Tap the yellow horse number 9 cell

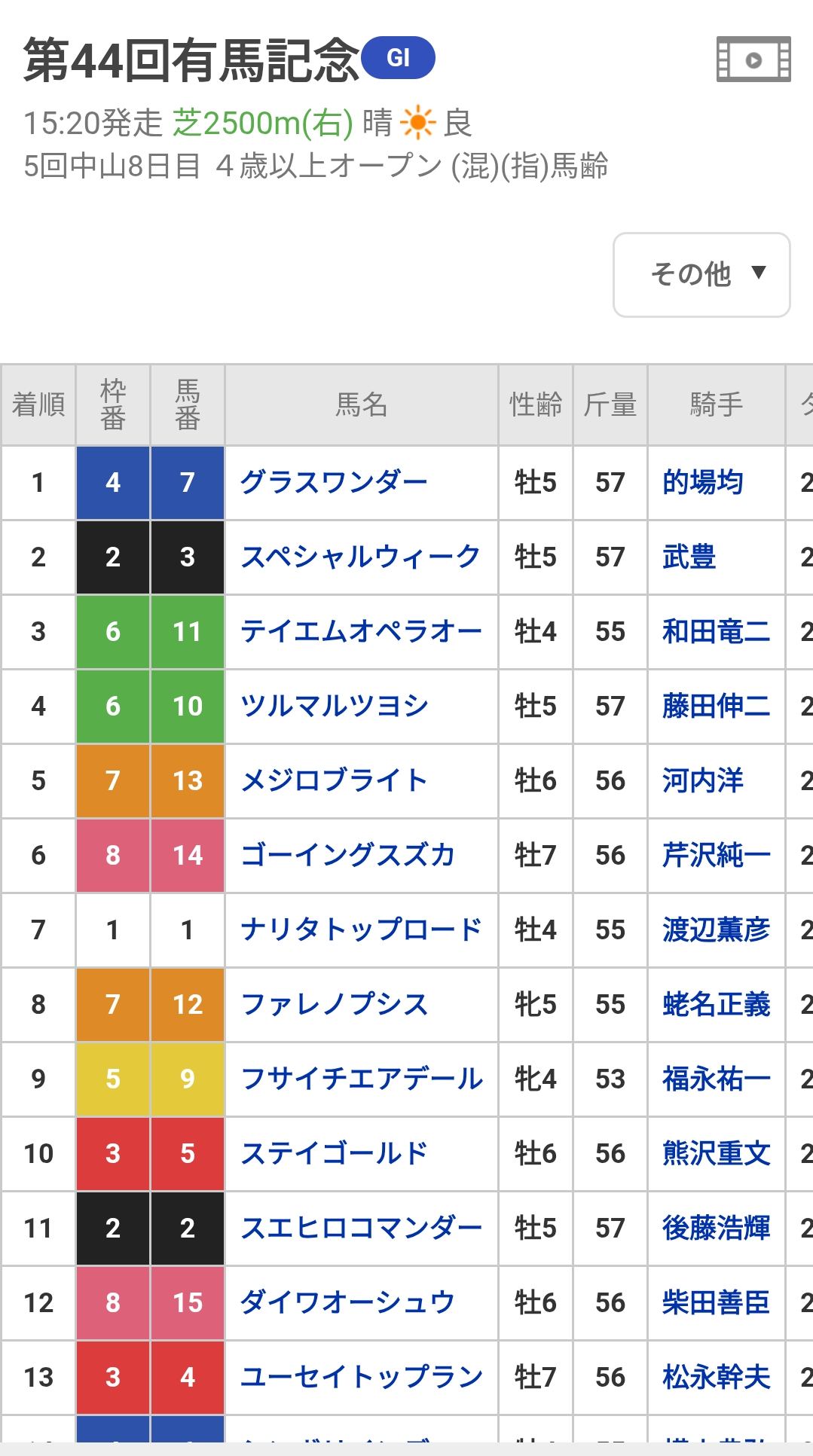188,1079
